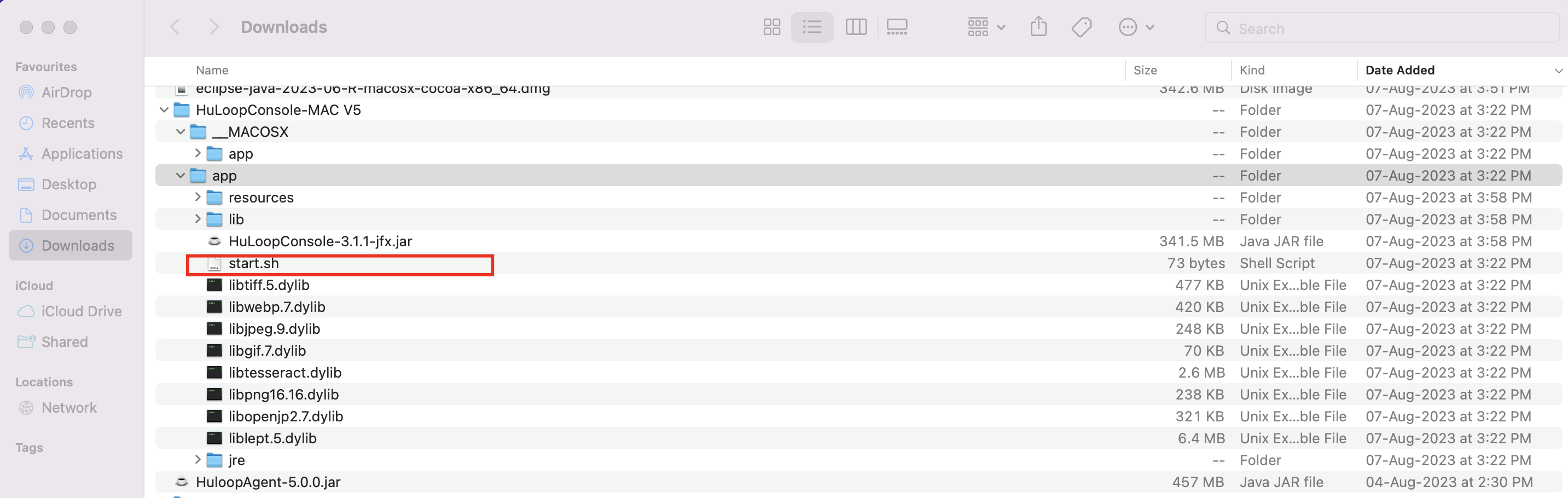Switch to icon grid view
This screenshot has width=1568, height=498.
[x=771, y=27]
